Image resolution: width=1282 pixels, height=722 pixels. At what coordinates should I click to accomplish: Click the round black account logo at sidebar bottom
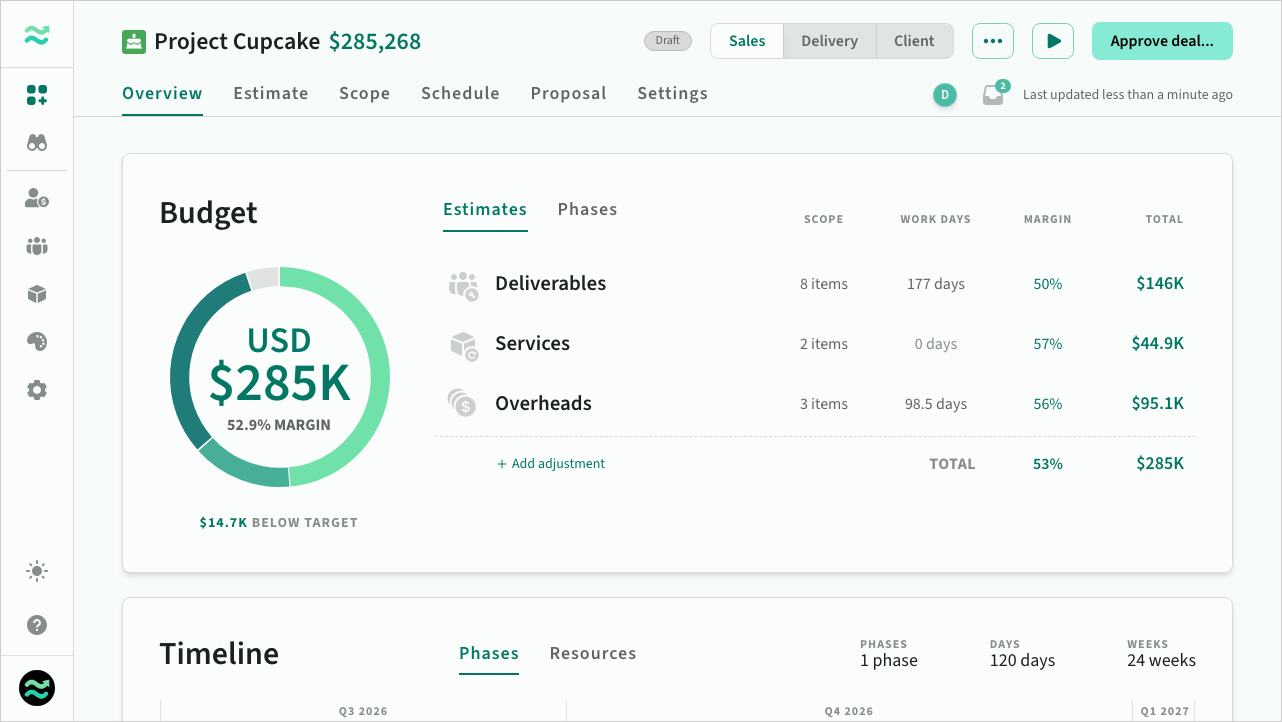tap(37, 688)
